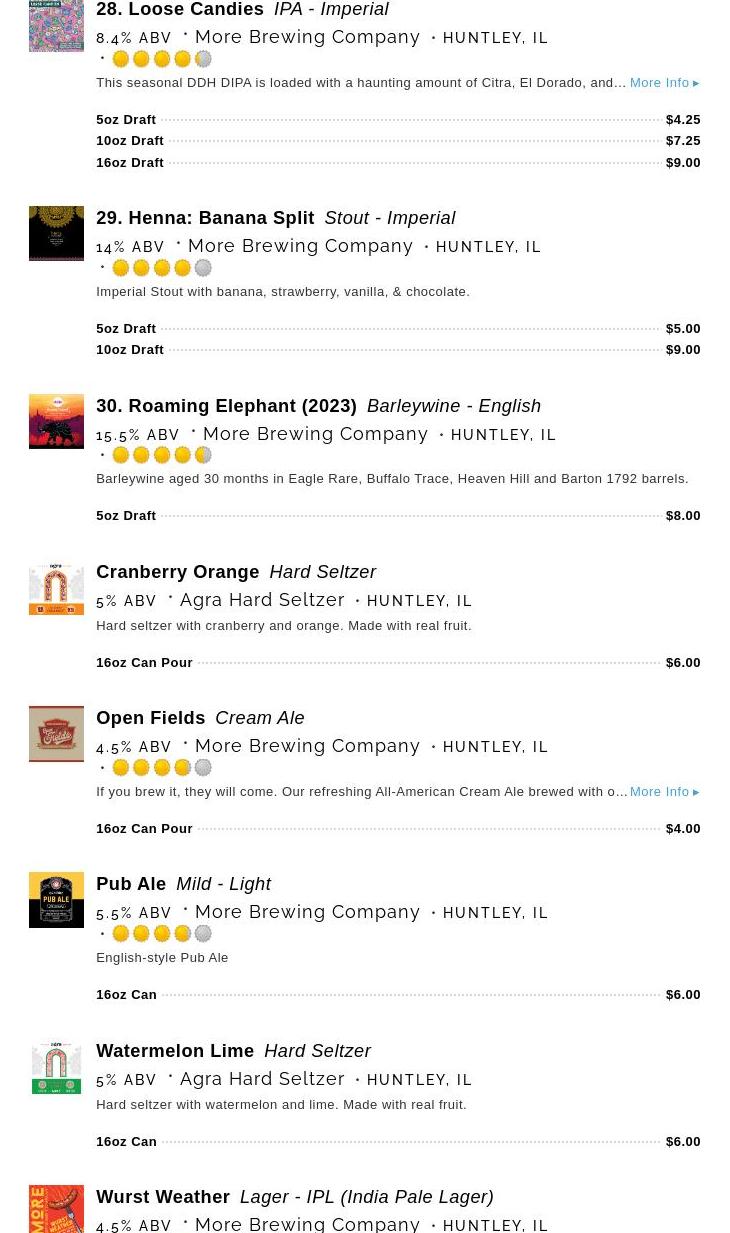The height and width of the screenshot is (1233, 730).
Task: Select the Pub Ale can label icon
Action: click(56, 900)
